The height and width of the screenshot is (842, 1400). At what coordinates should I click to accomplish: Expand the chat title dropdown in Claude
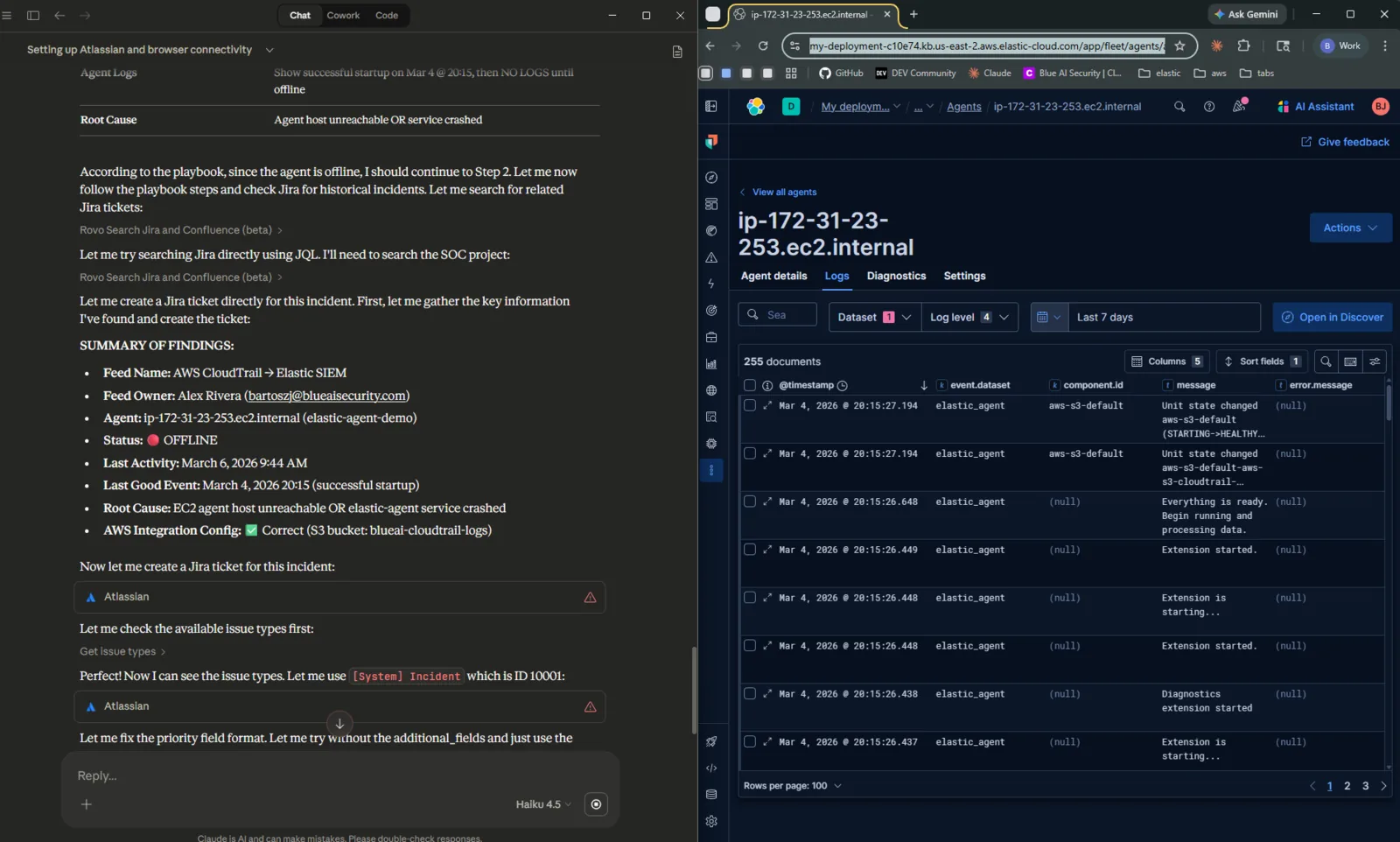(x=269, y=50)
